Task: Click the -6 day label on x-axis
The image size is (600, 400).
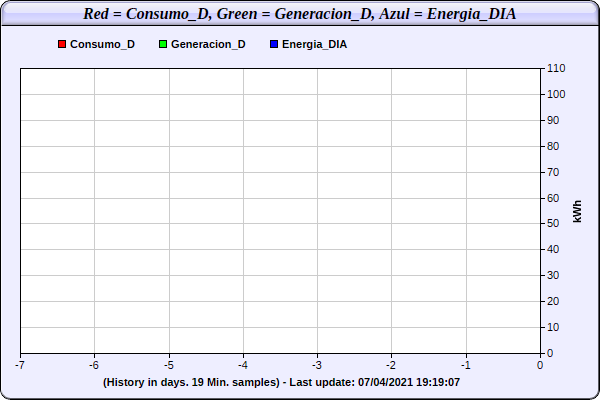Action: coord(94,365)
